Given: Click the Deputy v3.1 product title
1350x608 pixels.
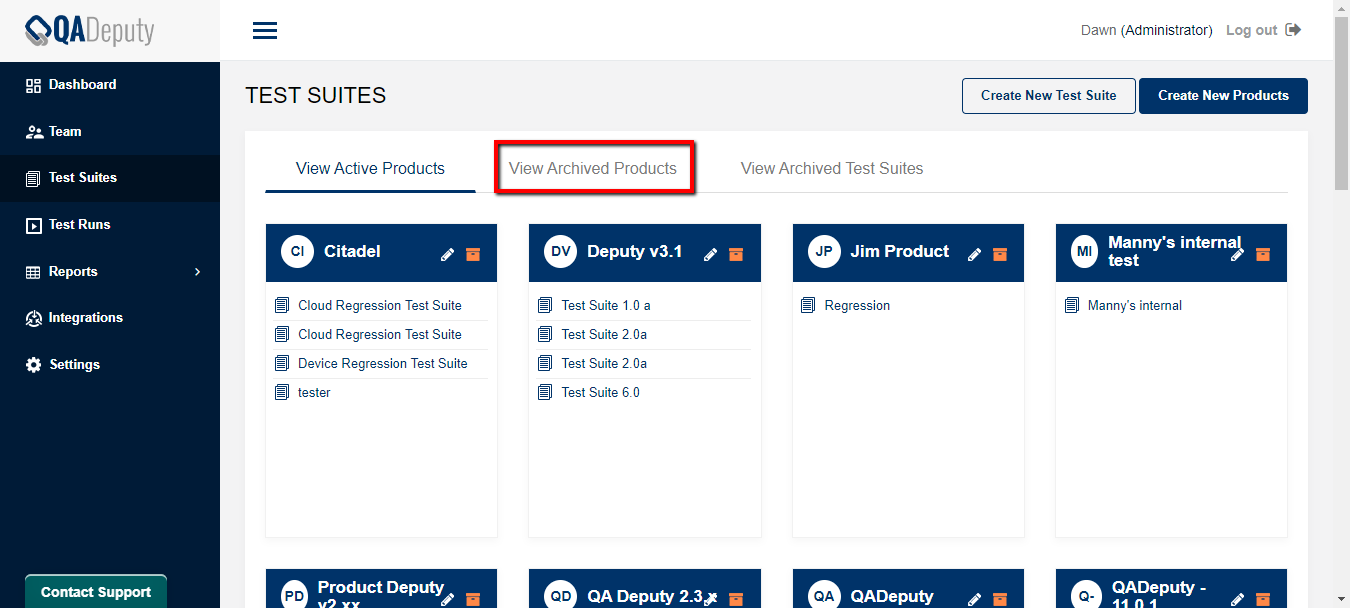Looking at the screenshot, I should (635, 252).
